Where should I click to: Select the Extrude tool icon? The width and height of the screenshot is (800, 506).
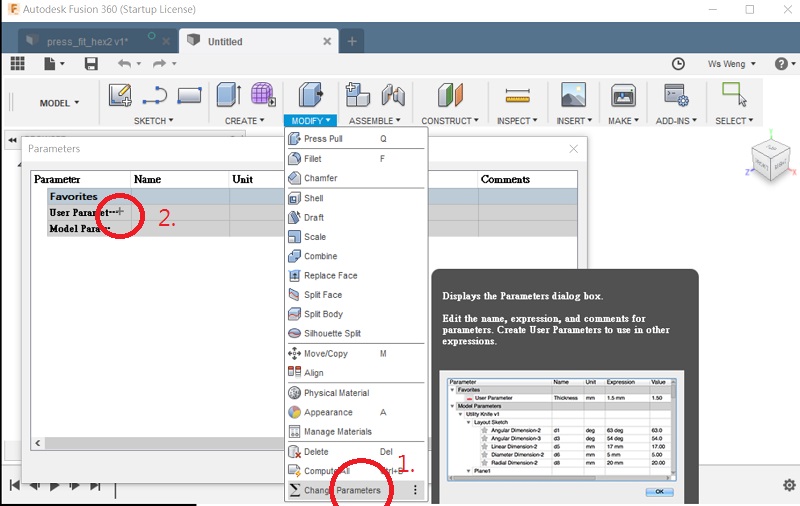click(229, 95)
